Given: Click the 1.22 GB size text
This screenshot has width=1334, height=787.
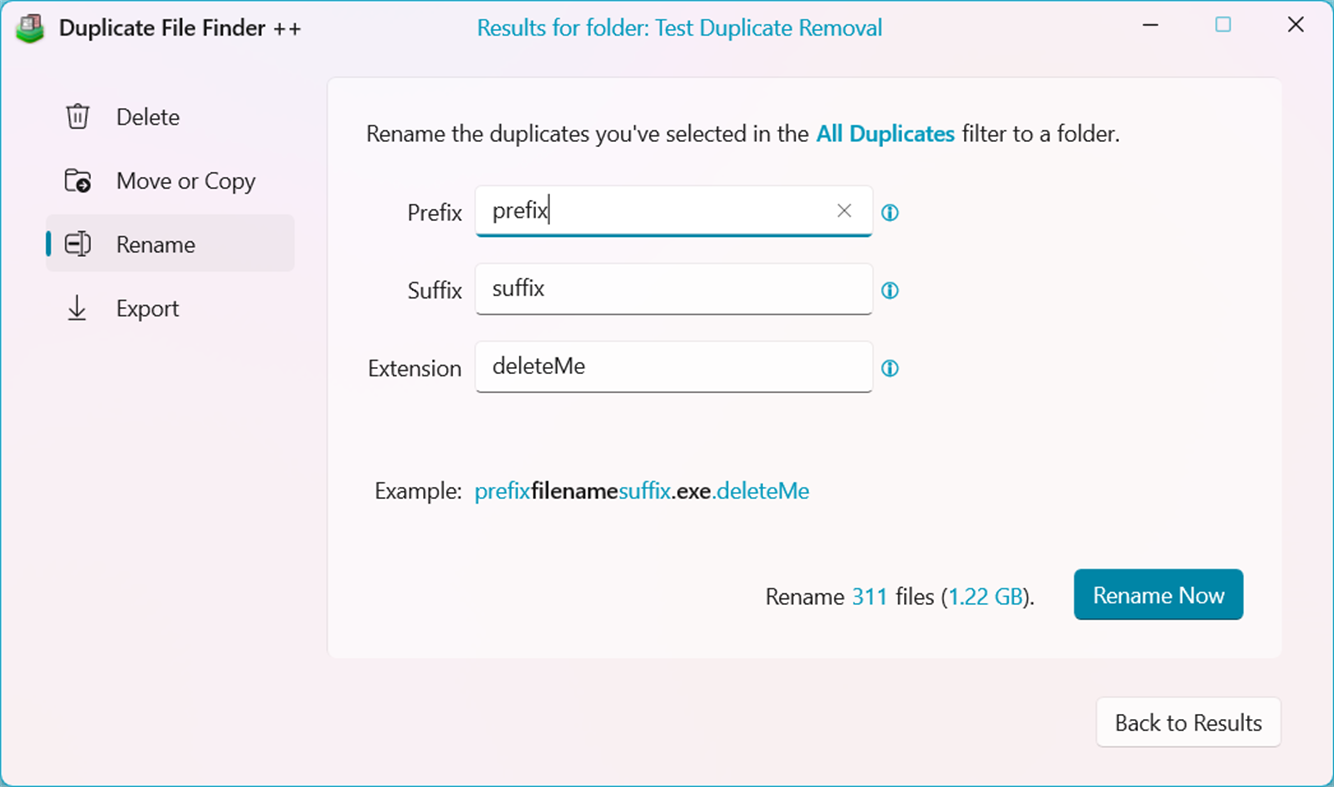Looking at the screenshot, I should [x=986, y=595].
